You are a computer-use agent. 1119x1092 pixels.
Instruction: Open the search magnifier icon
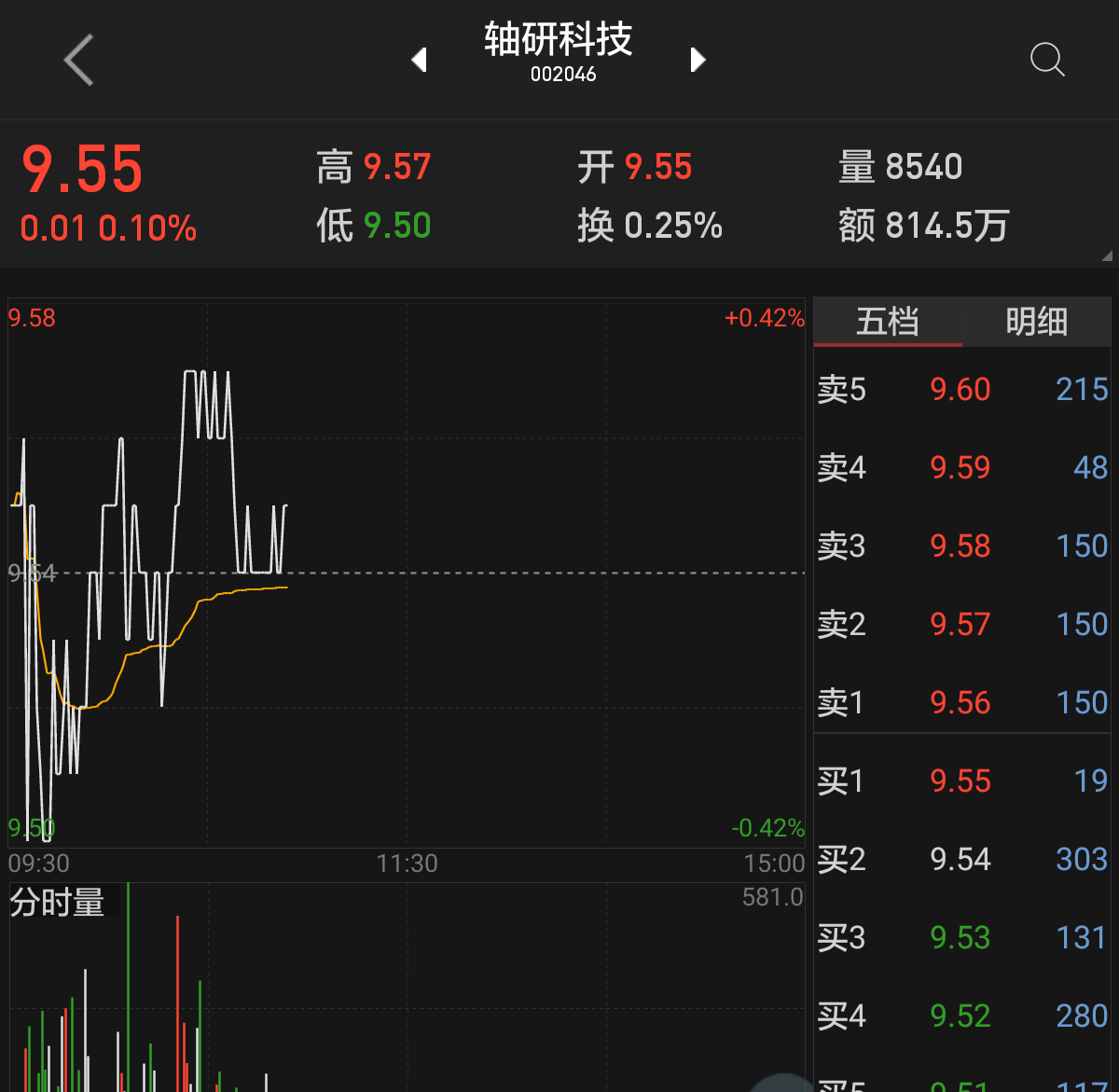(1047, 60)
